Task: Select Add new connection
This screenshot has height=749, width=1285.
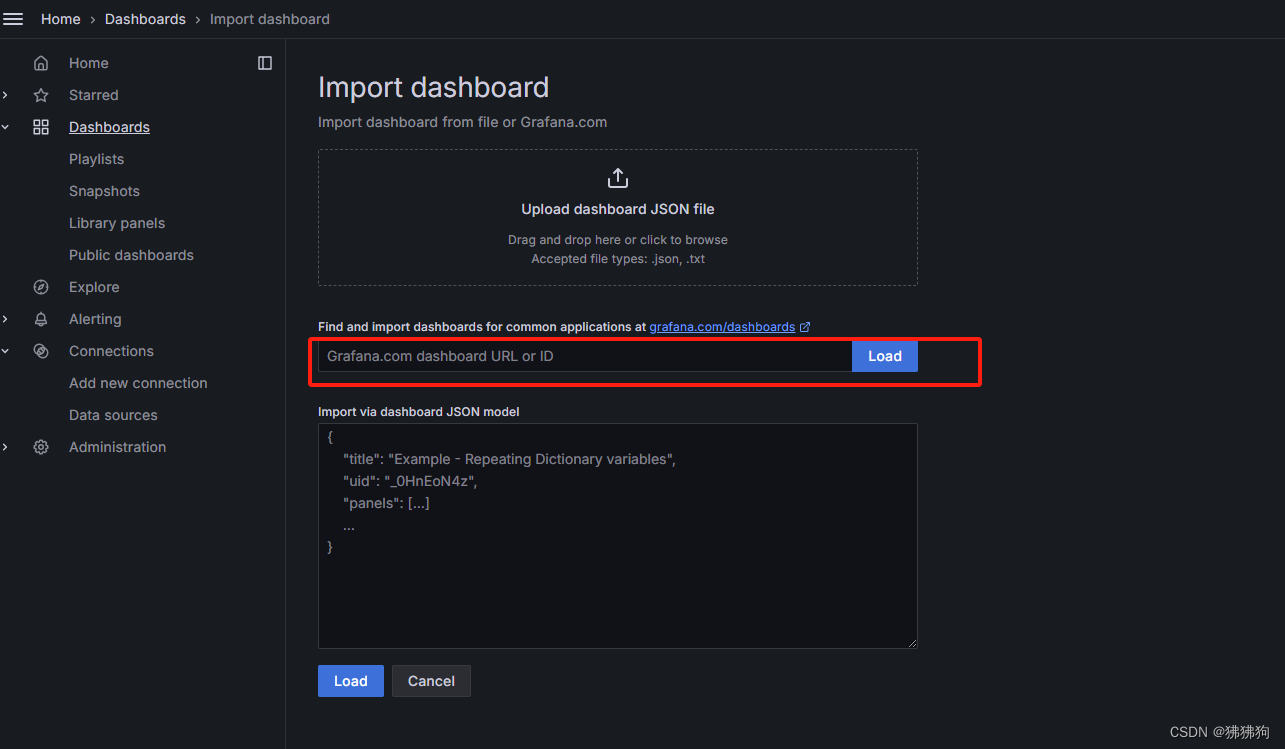Action: tap(138, 383)
